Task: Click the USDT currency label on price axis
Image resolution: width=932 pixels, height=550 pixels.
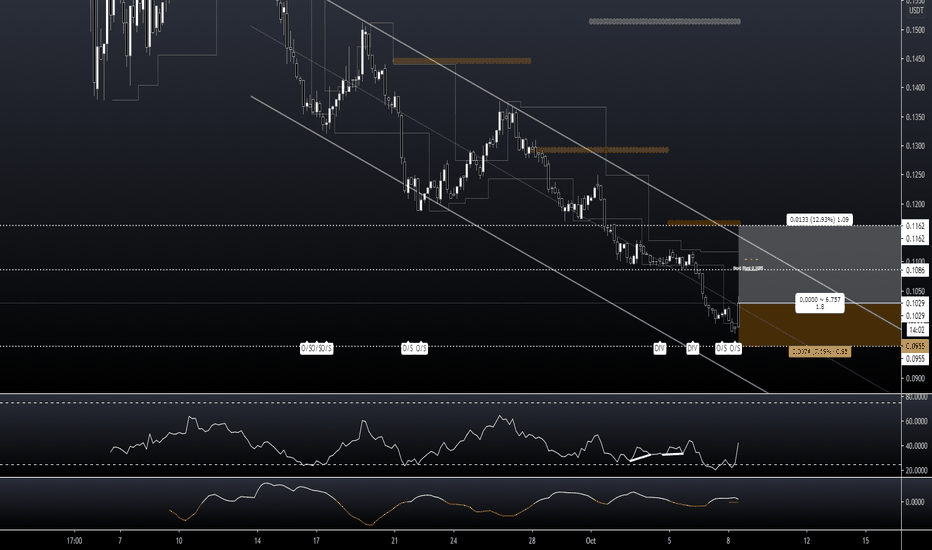Action: coord(916,11)
